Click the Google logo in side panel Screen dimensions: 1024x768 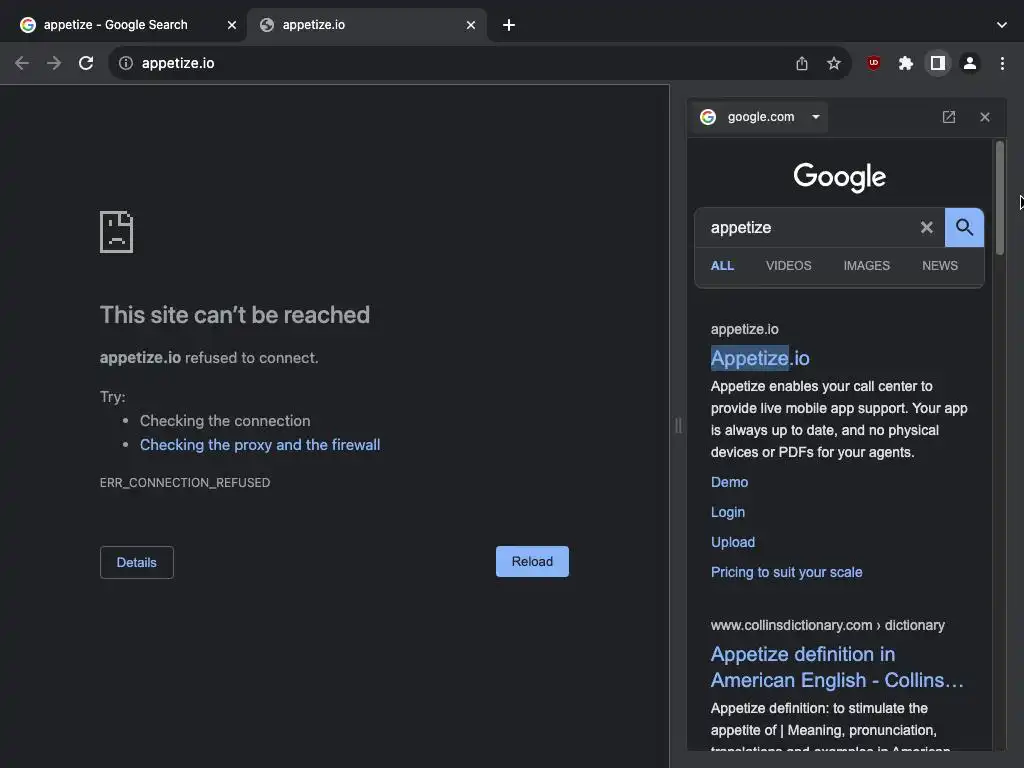pyautogui.click(x=839, y=177)
